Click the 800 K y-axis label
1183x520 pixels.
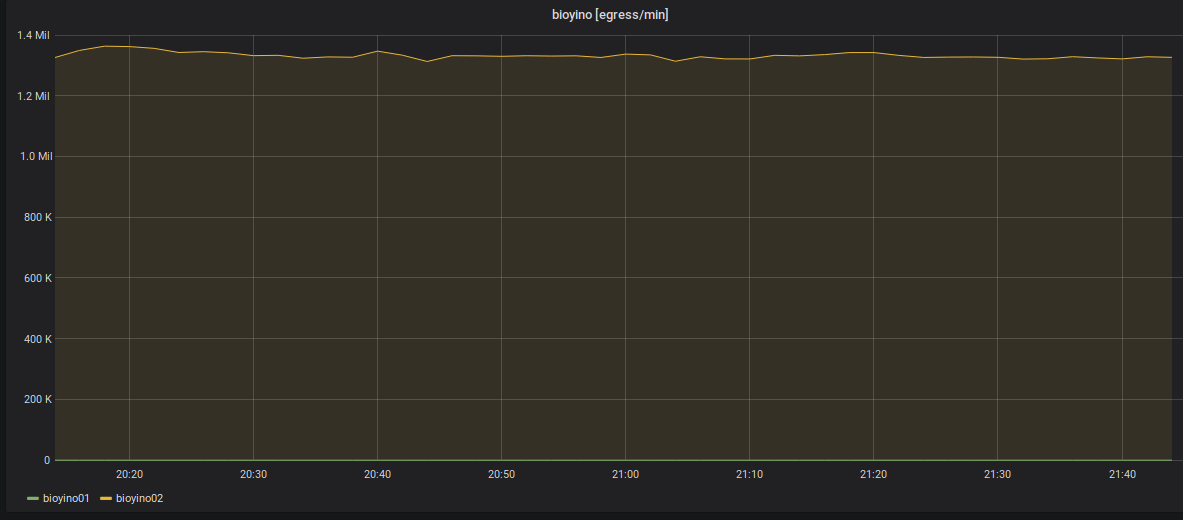point(36,217)
